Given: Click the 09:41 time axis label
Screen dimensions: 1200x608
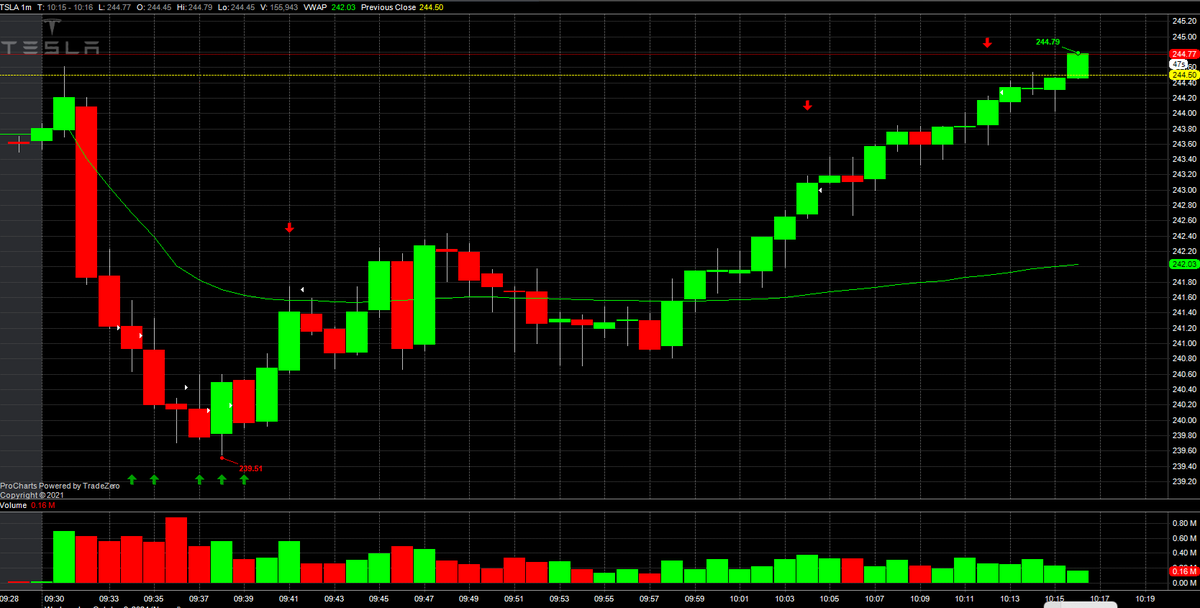Looking at the screenshot, I should pos(289,598).
